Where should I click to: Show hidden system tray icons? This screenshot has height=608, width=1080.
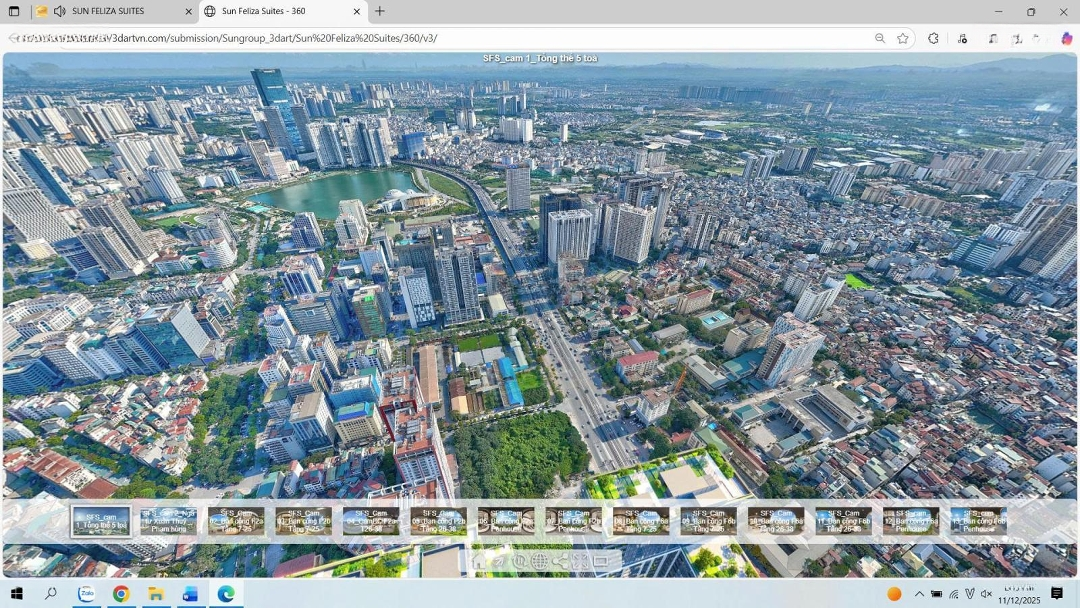pyautogui.click(x=919, y=594)
